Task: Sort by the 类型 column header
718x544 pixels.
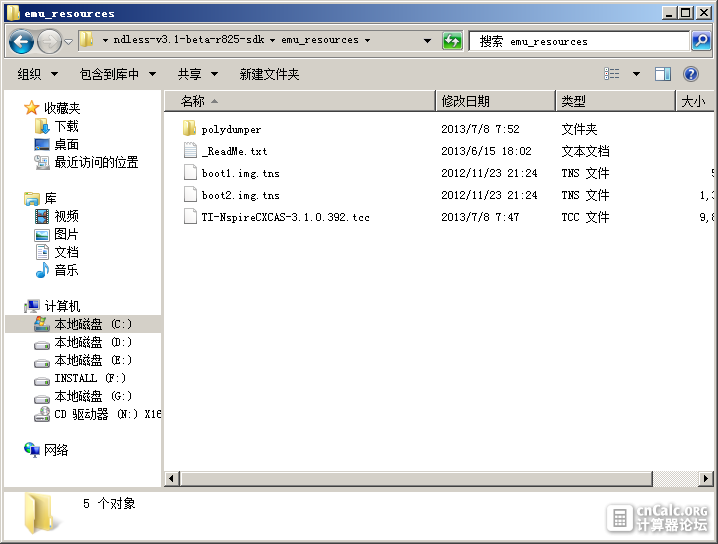Action: pyautogui.click(x=616, y=101)
